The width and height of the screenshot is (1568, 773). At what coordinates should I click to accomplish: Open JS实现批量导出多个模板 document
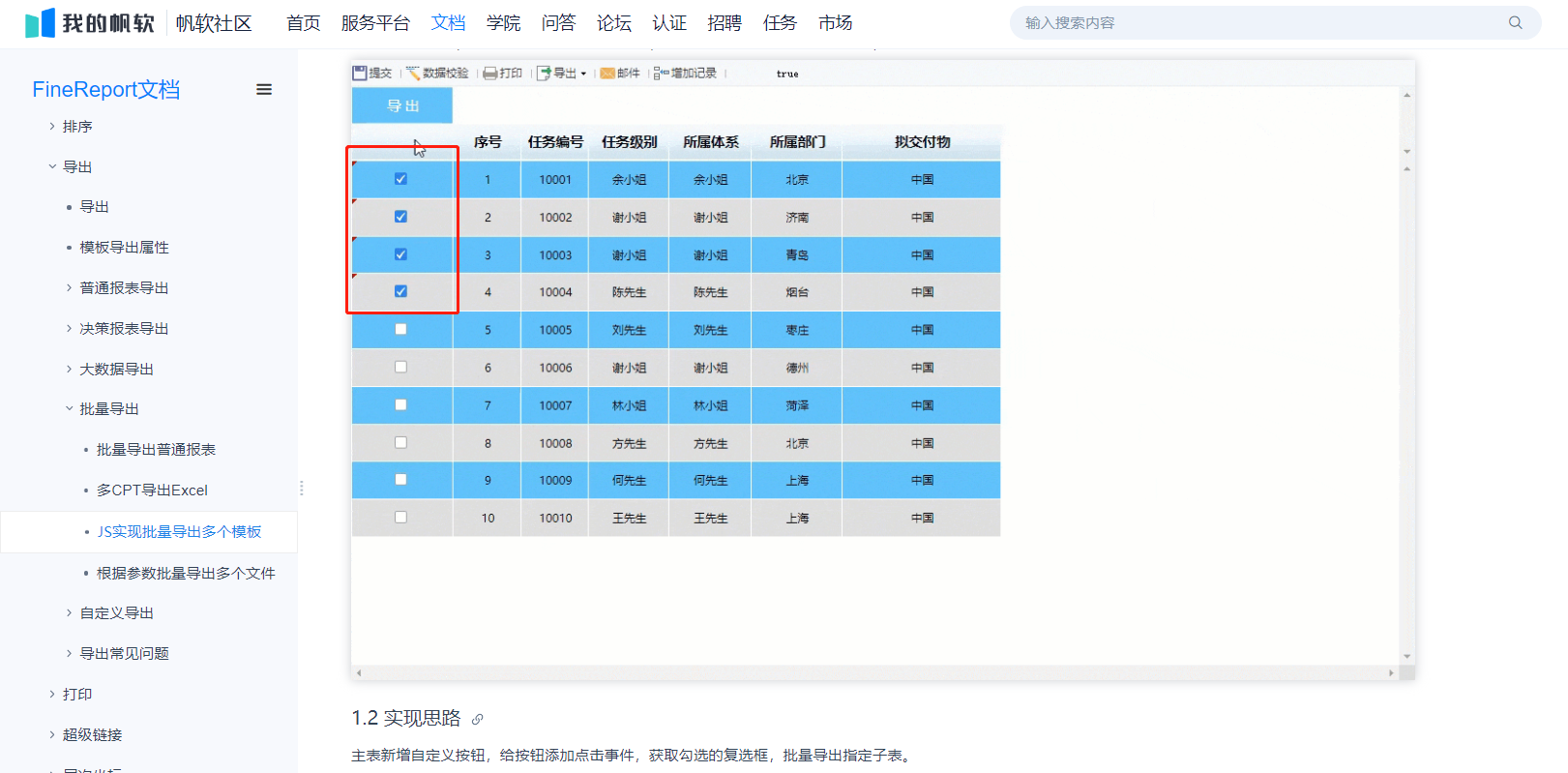(x=179, y=532)
